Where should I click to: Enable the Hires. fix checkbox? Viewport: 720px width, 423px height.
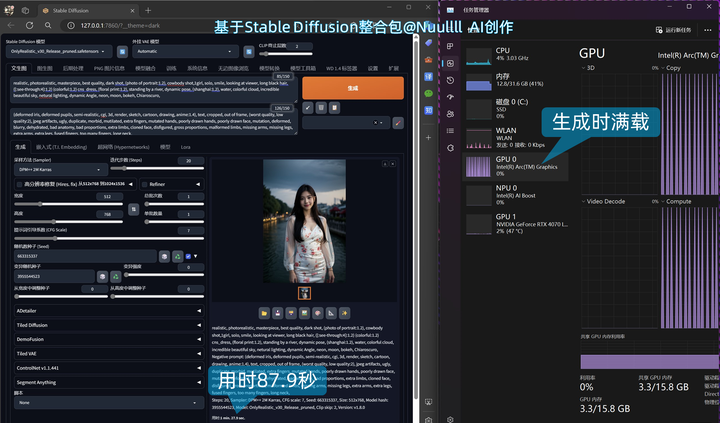pyautogui.click(x=19, y=184)
